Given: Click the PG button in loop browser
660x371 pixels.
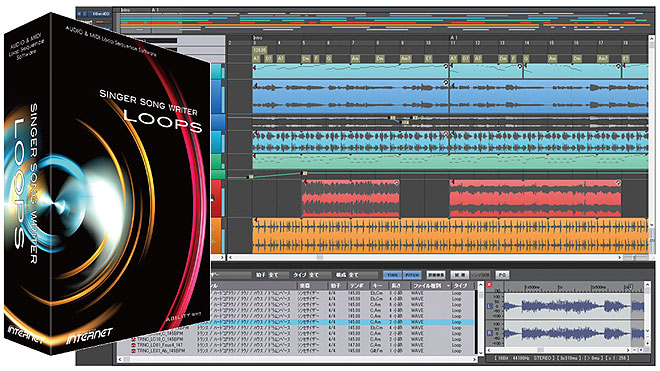Looking at the screenshot, I should [502, 275].
